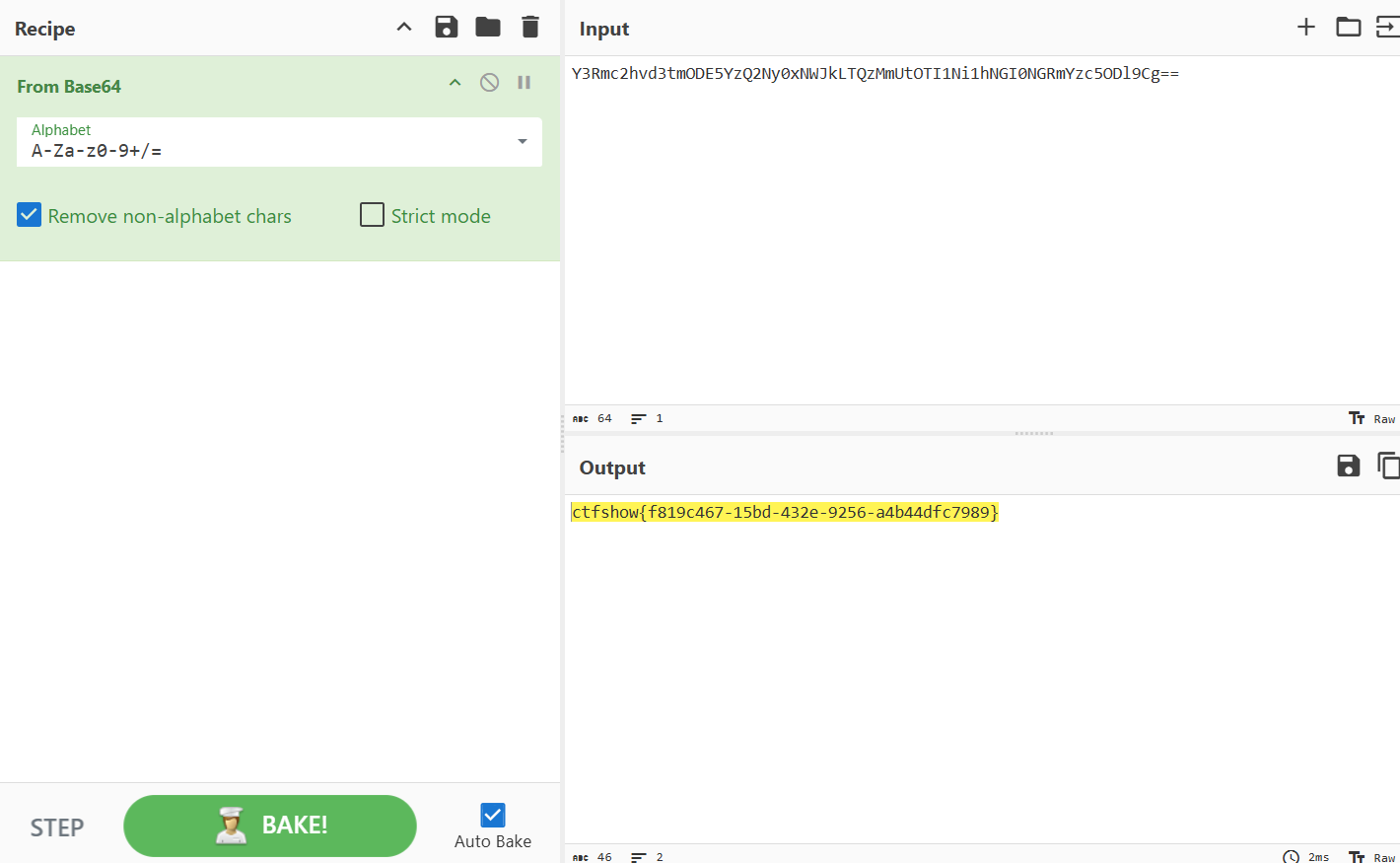Copy output to clipboard
The width and height of the screenshot is (1400, 863).
1388,466
